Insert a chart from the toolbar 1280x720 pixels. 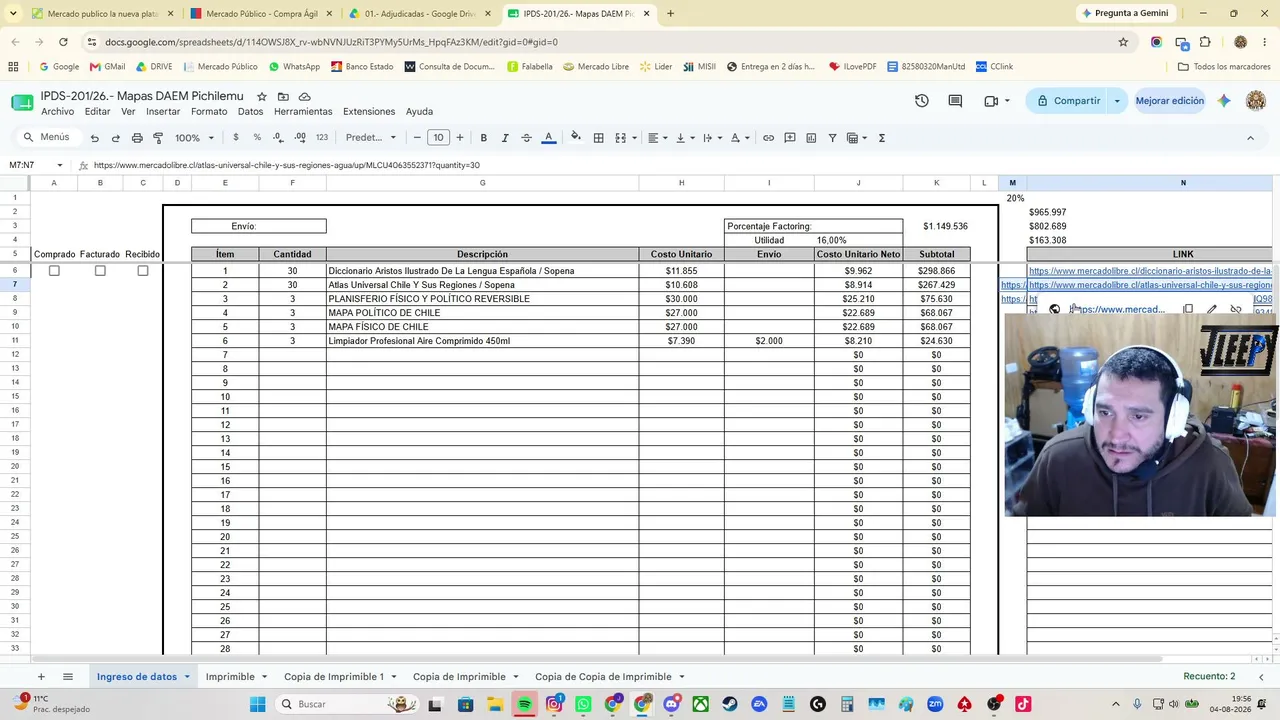click(x=811, y=138)
